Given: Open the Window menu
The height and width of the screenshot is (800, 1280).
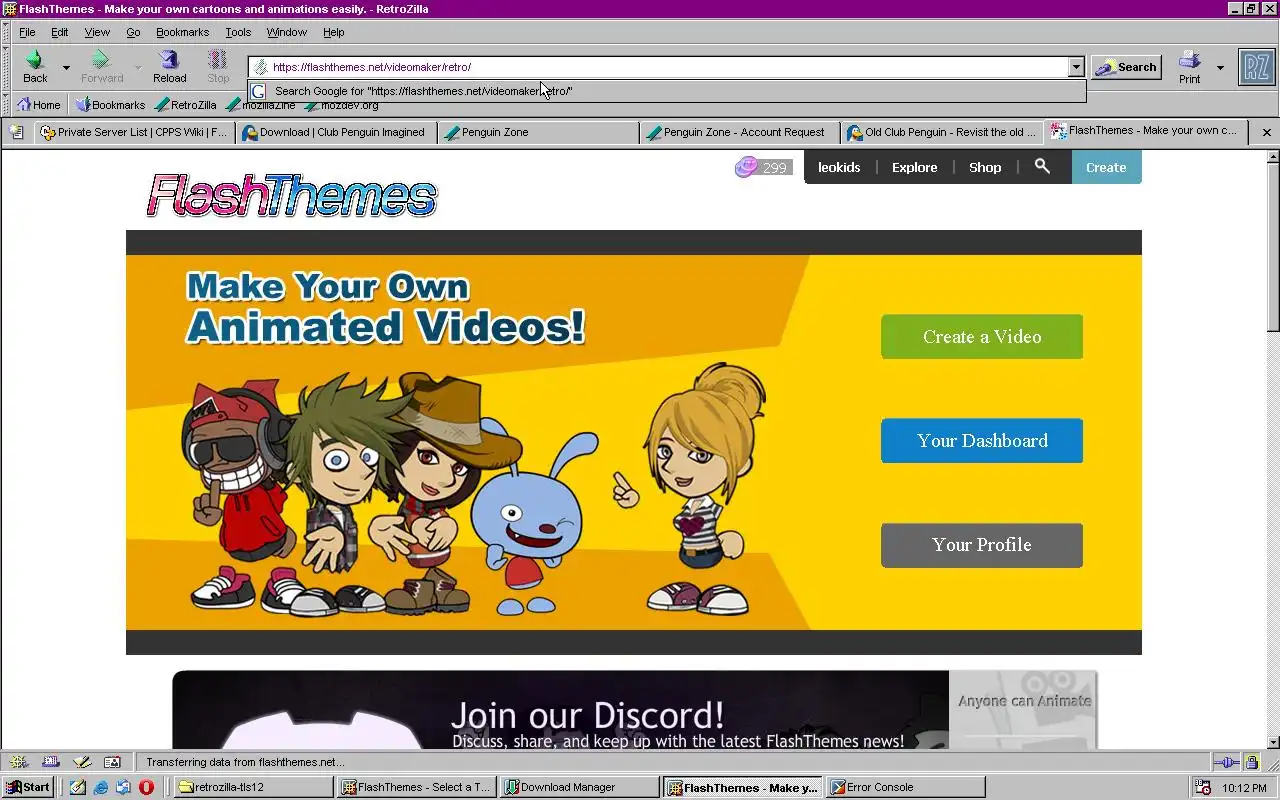Looking at the screenshot, I should click(x=286, y=32).
